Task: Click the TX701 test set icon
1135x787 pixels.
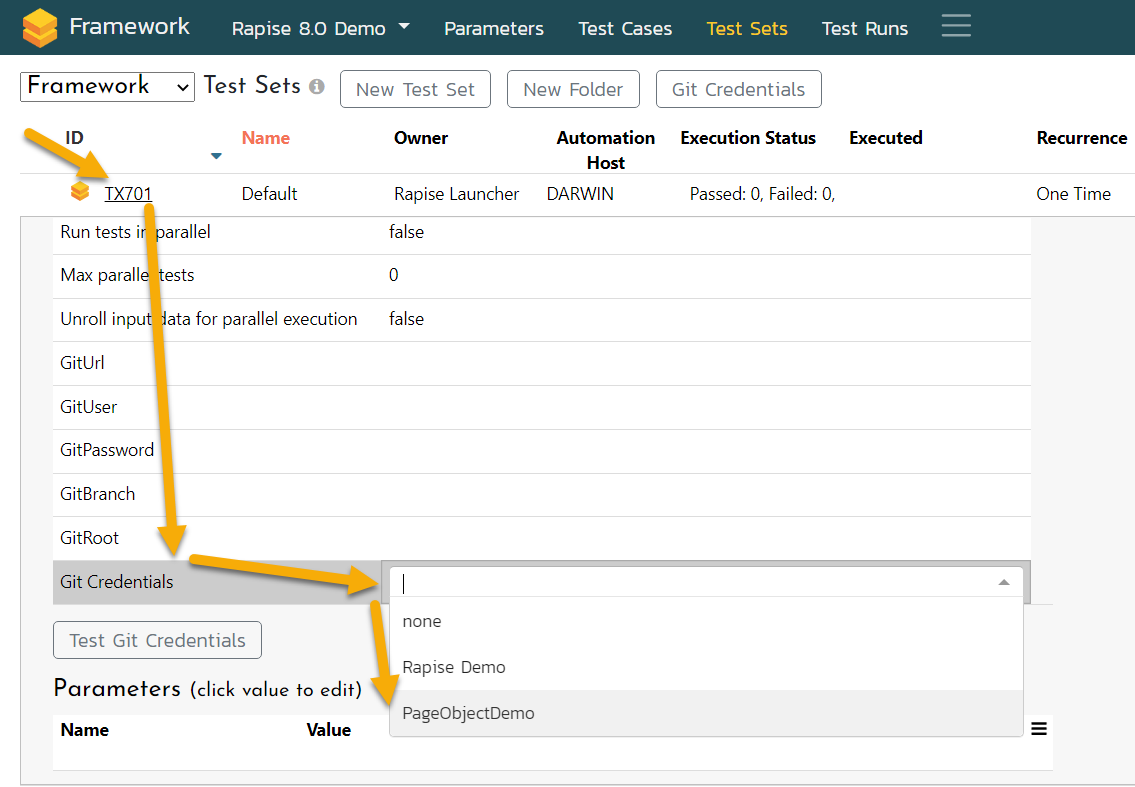Action: click(x=80, y=191)
